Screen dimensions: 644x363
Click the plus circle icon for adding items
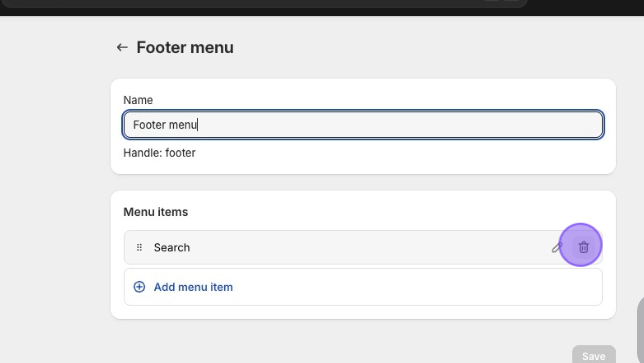click(139, 287)
